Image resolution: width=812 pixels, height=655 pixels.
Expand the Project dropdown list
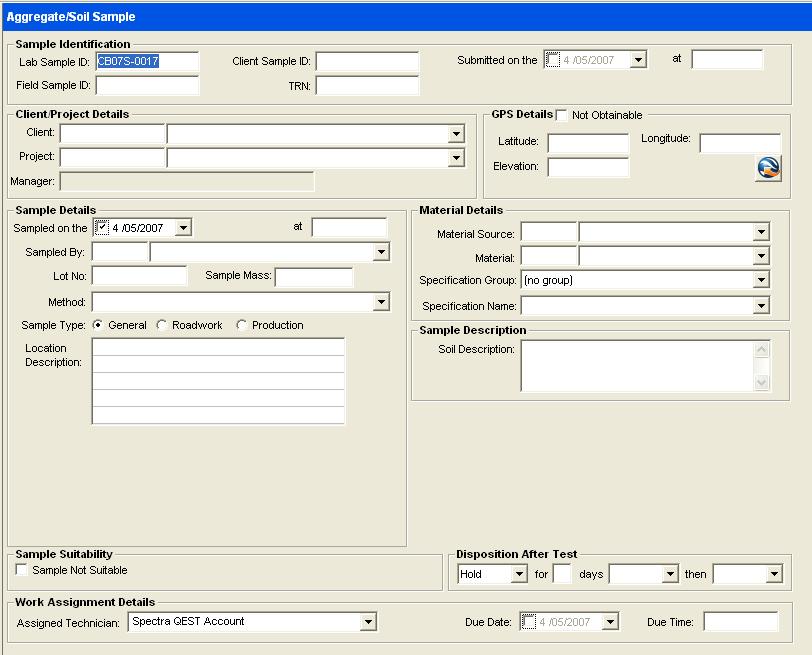(456, 158)
